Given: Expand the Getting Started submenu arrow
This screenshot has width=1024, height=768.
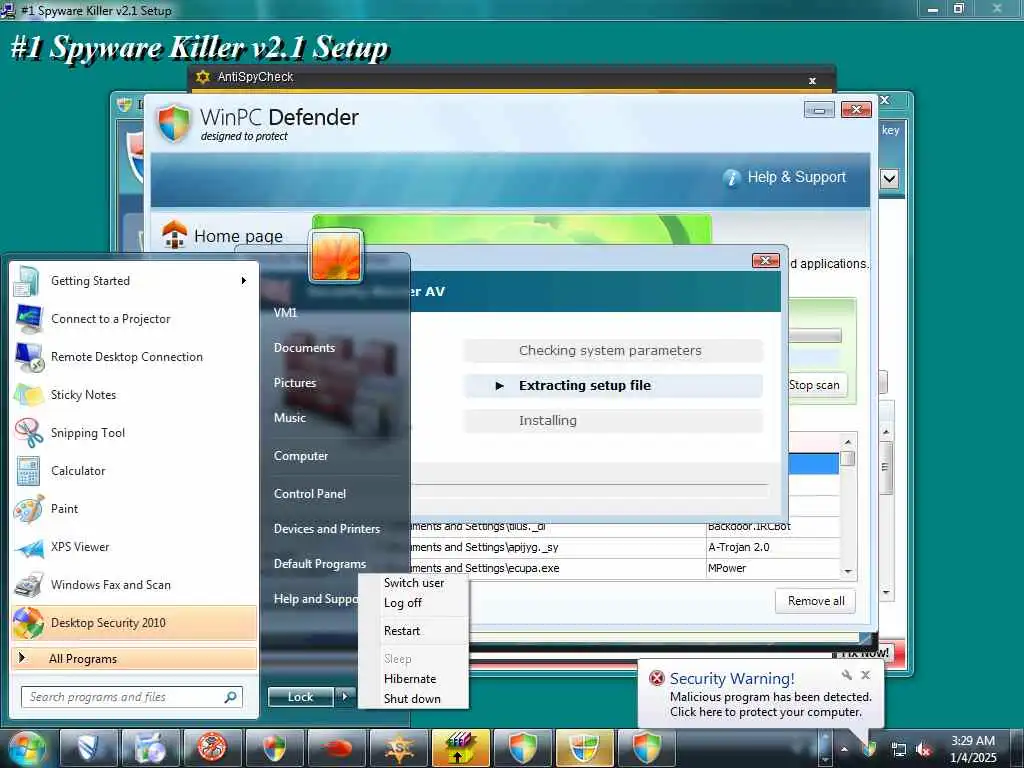Looking at the screenshot, I should pos(244,281).
